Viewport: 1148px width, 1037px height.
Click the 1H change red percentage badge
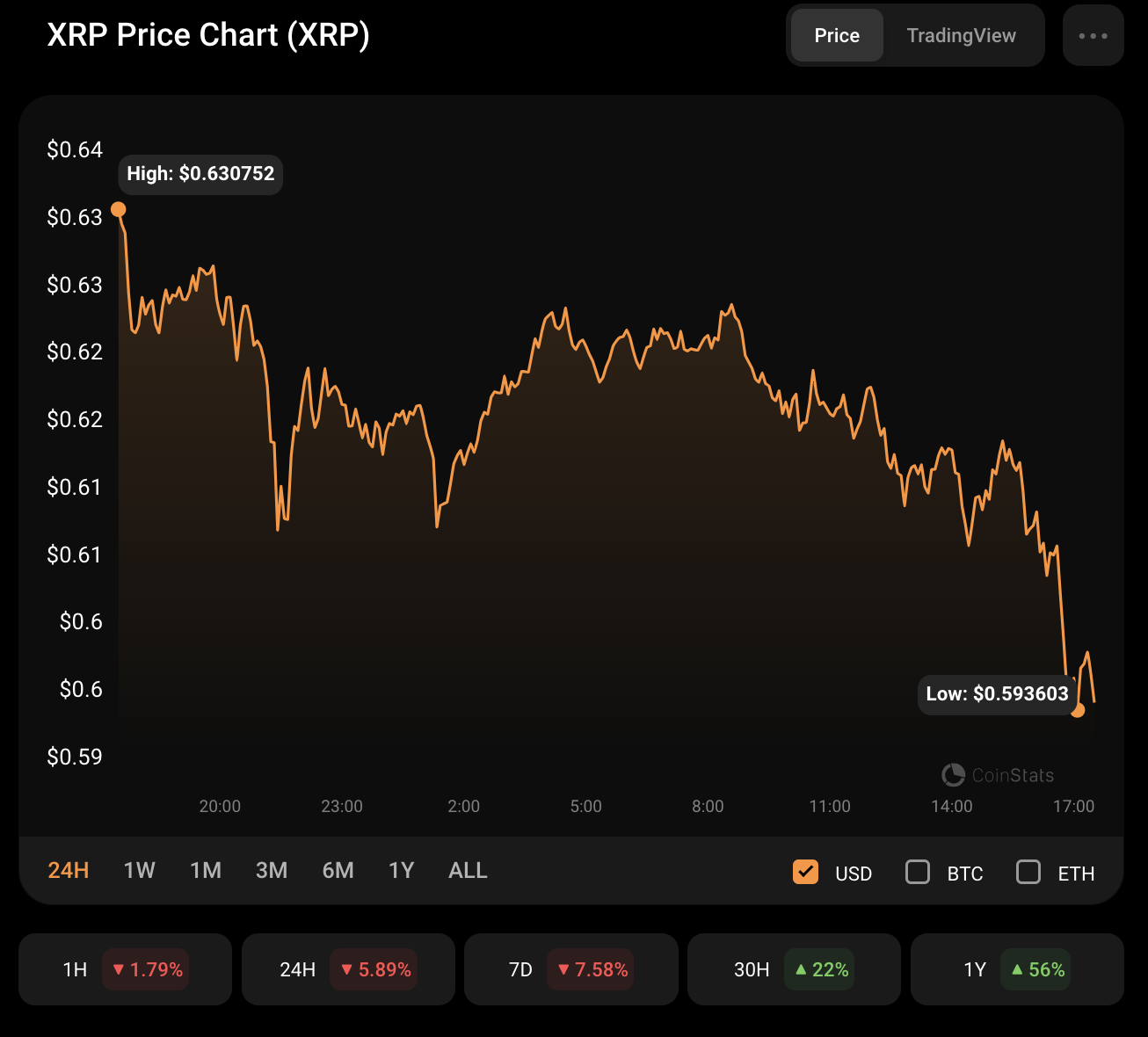tap(146, 969)
